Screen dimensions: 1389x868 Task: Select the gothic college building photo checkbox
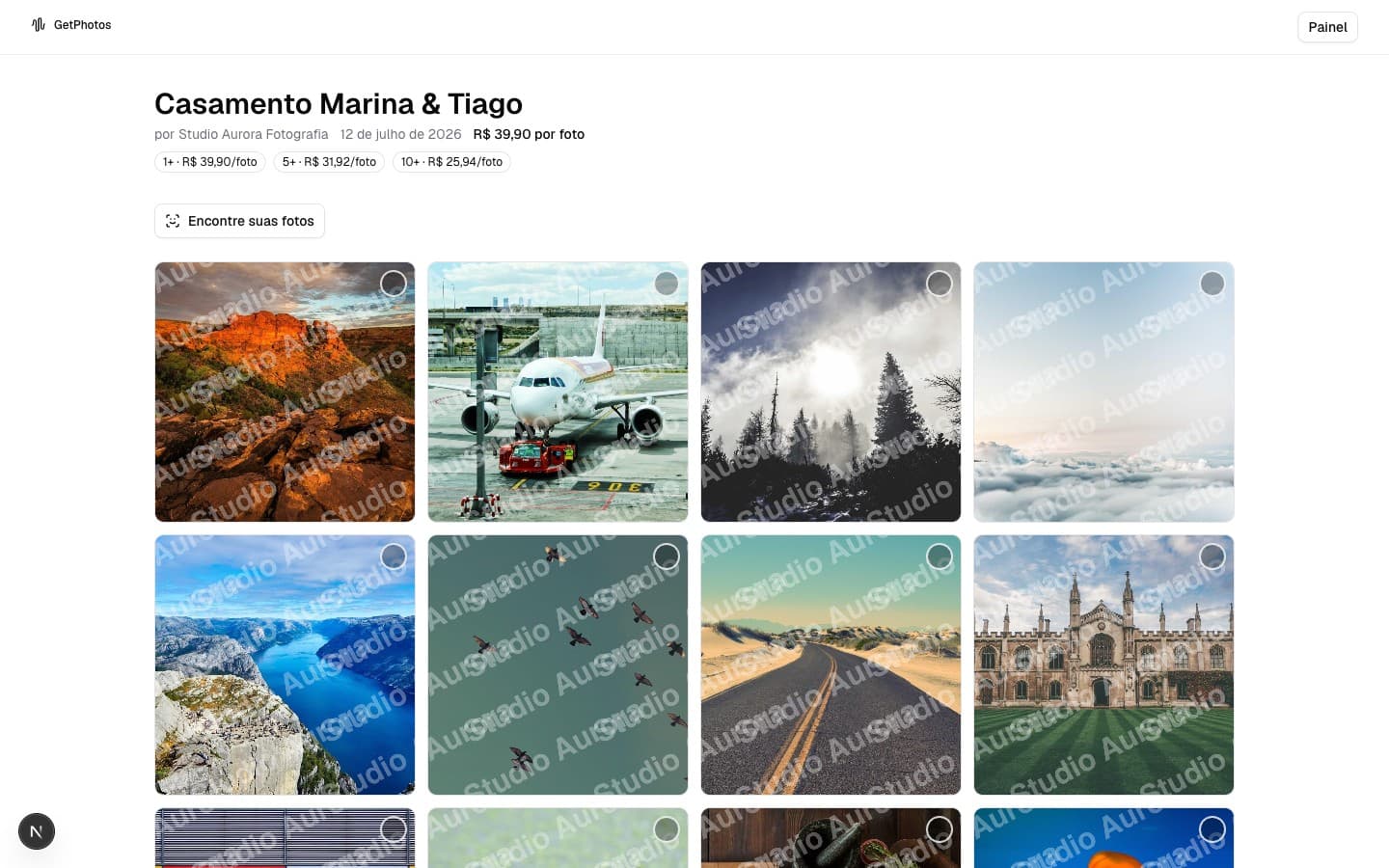click(1212, 556)
